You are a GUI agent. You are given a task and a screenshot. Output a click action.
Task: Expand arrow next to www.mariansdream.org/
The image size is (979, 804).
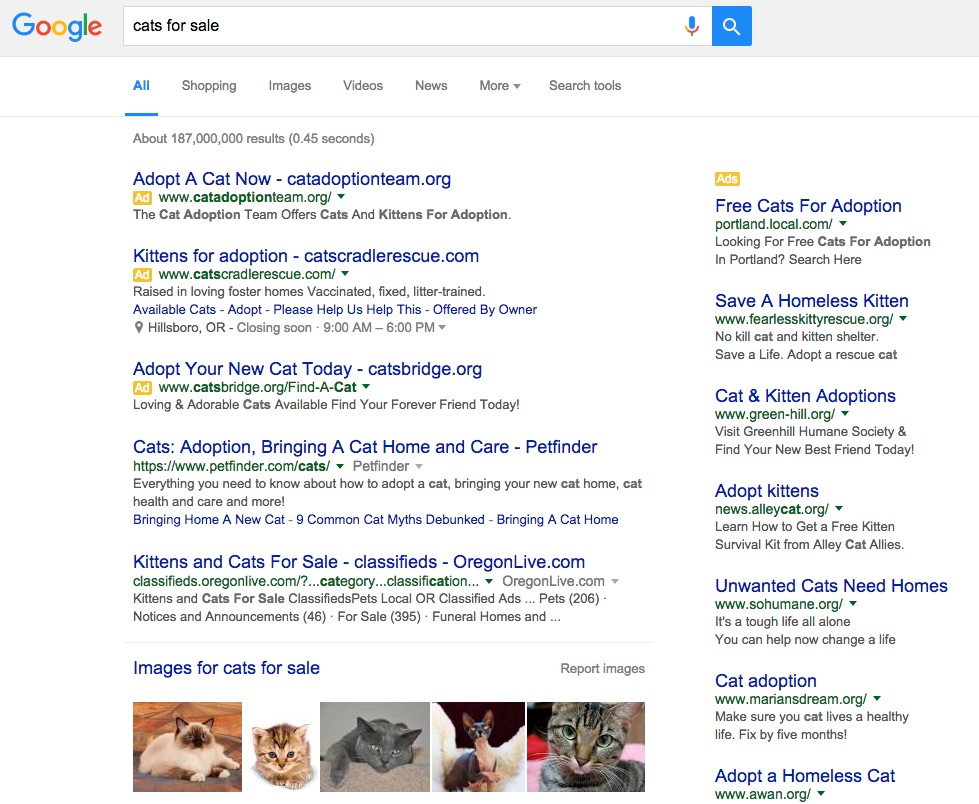pyautogui.click(x=877, y=699)
